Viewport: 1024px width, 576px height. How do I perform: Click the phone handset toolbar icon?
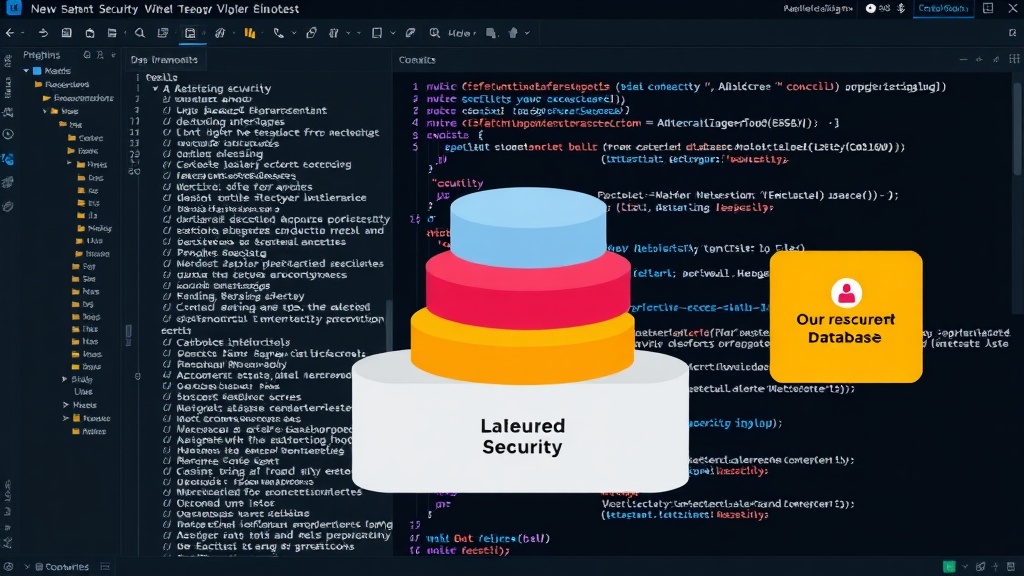click(x=279, y=33)
